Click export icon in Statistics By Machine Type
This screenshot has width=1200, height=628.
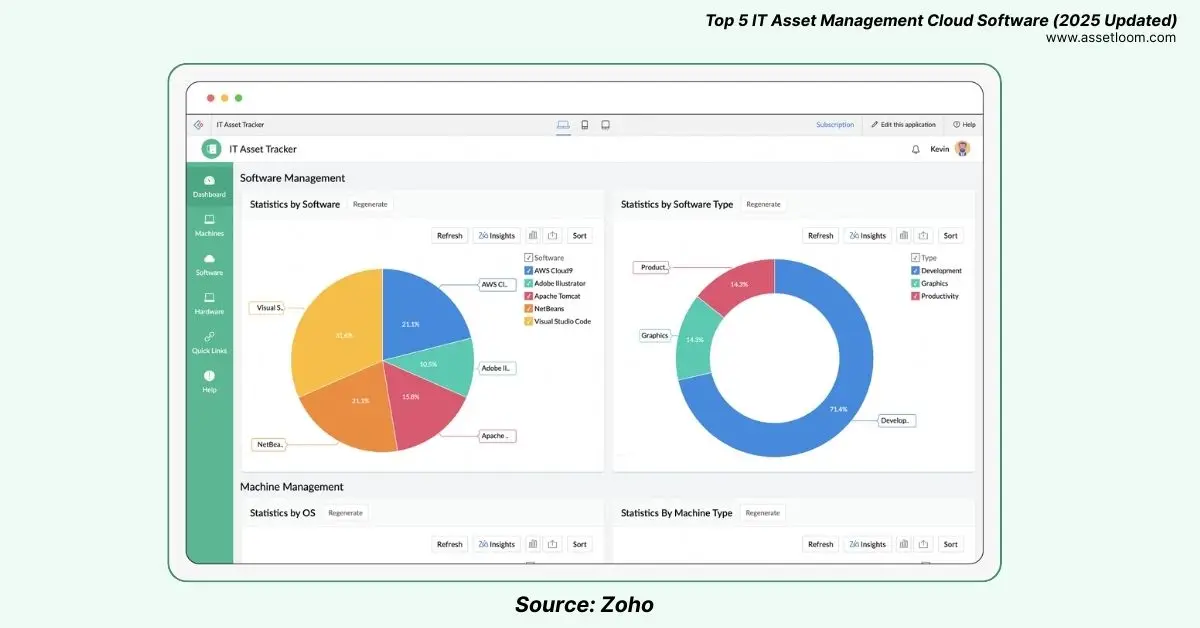click(x=924, y=544)
